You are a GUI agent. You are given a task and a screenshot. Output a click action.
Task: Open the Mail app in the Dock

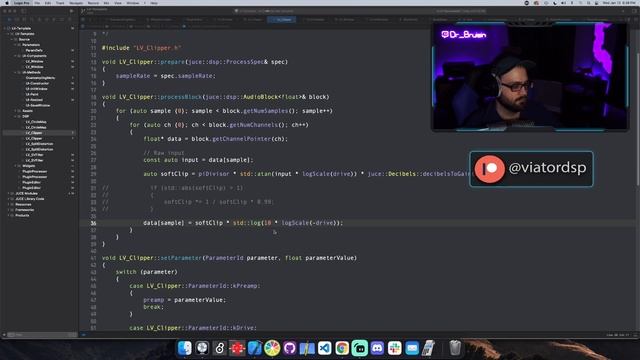click(x=412, y=348)
